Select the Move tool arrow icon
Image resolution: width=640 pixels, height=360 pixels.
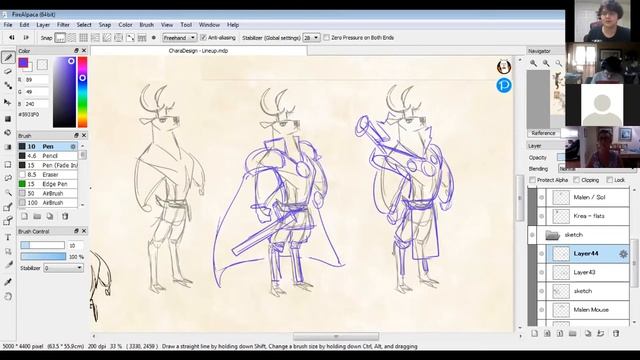(8, 102)
